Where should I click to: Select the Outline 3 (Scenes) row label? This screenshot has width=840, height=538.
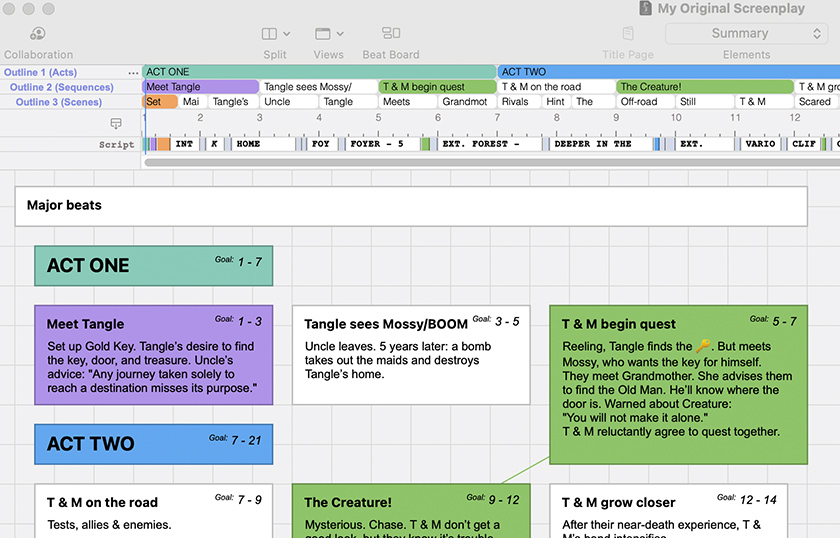click(59, 102)
